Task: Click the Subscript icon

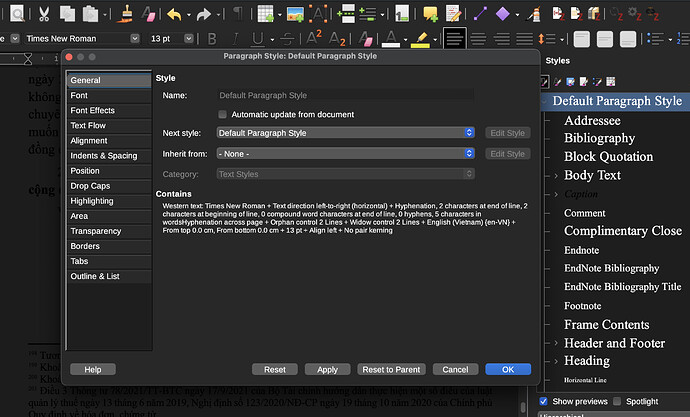Action: pos(337,39)
